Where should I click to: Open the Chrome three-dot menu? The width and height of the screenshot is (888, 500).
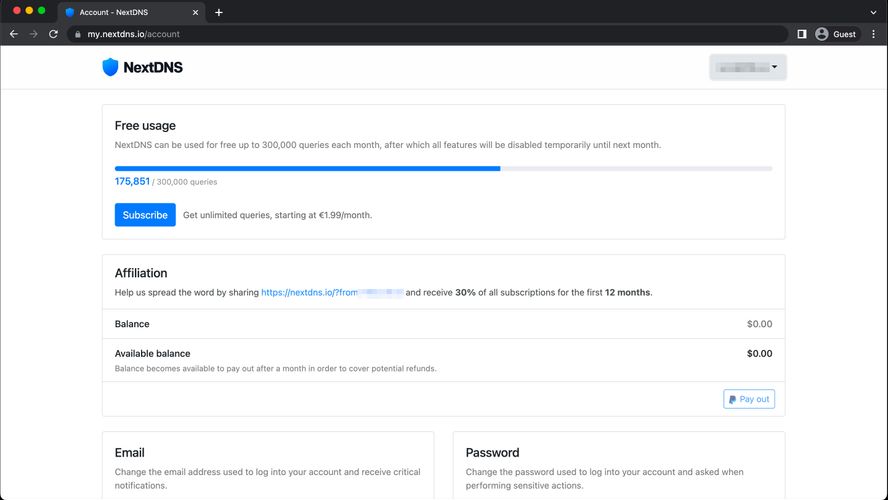point(874,34)
